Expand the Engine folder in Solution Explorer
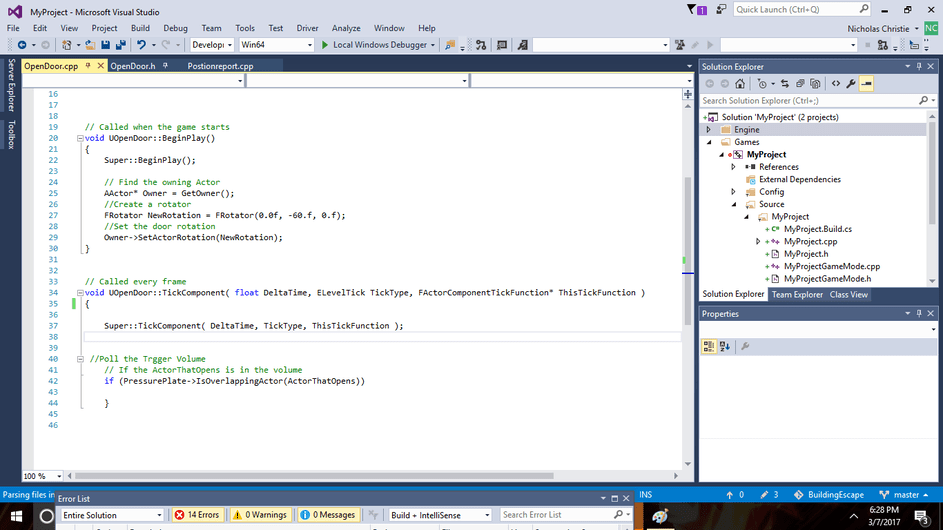This screenshot has height=530, width=943. click(x=708, y=130)
